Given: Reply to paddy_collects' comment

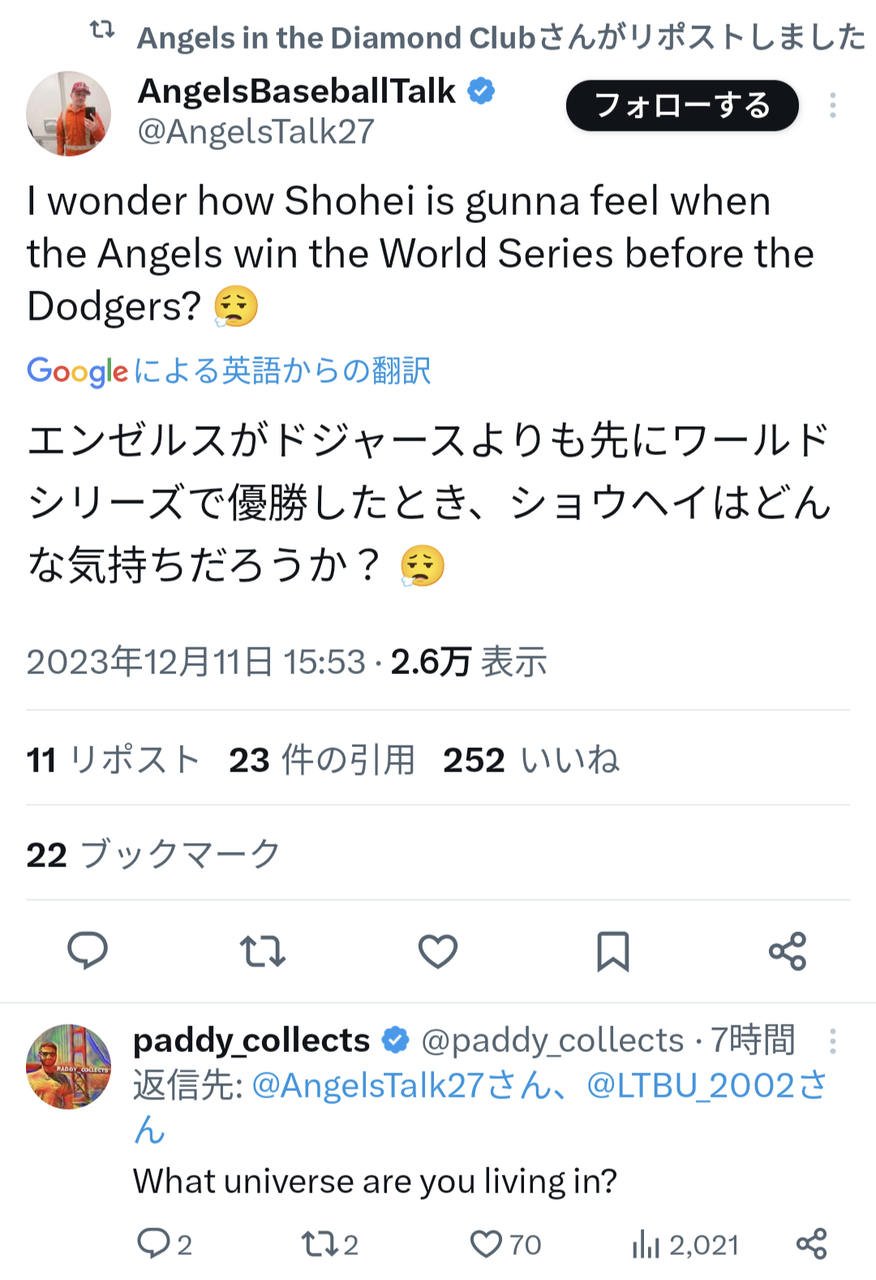Looking at the screenshot, I should (x=153, y=1244).
